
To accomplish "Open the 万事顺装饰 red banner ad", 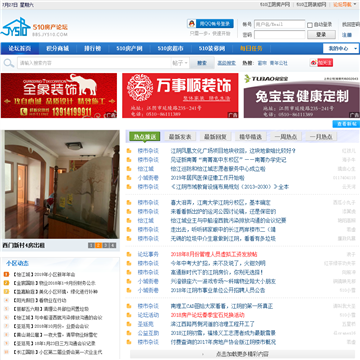I will (x=180, y=95).
